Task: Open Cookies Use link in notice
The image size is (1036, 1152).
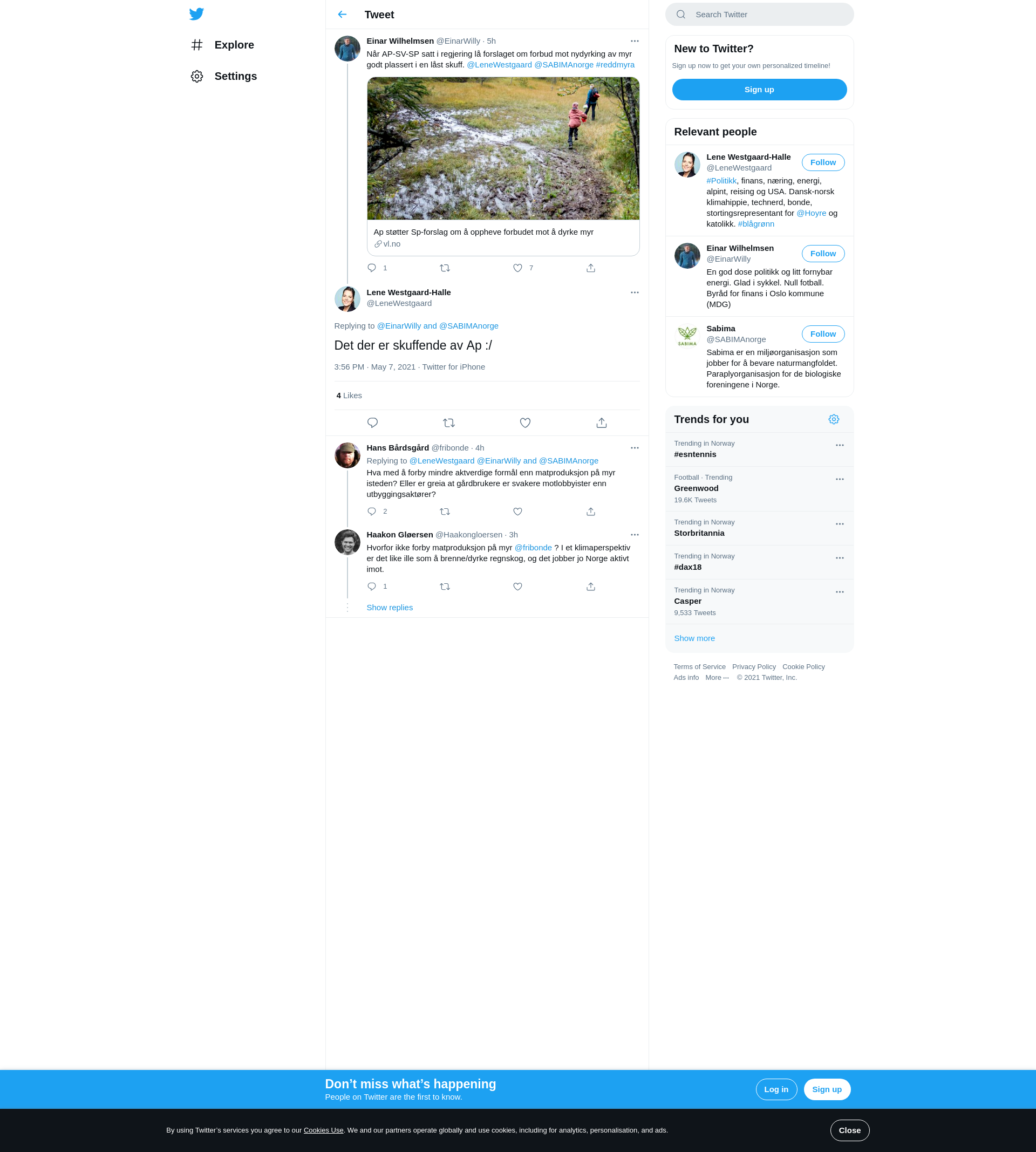Action: click(323, 1130)
